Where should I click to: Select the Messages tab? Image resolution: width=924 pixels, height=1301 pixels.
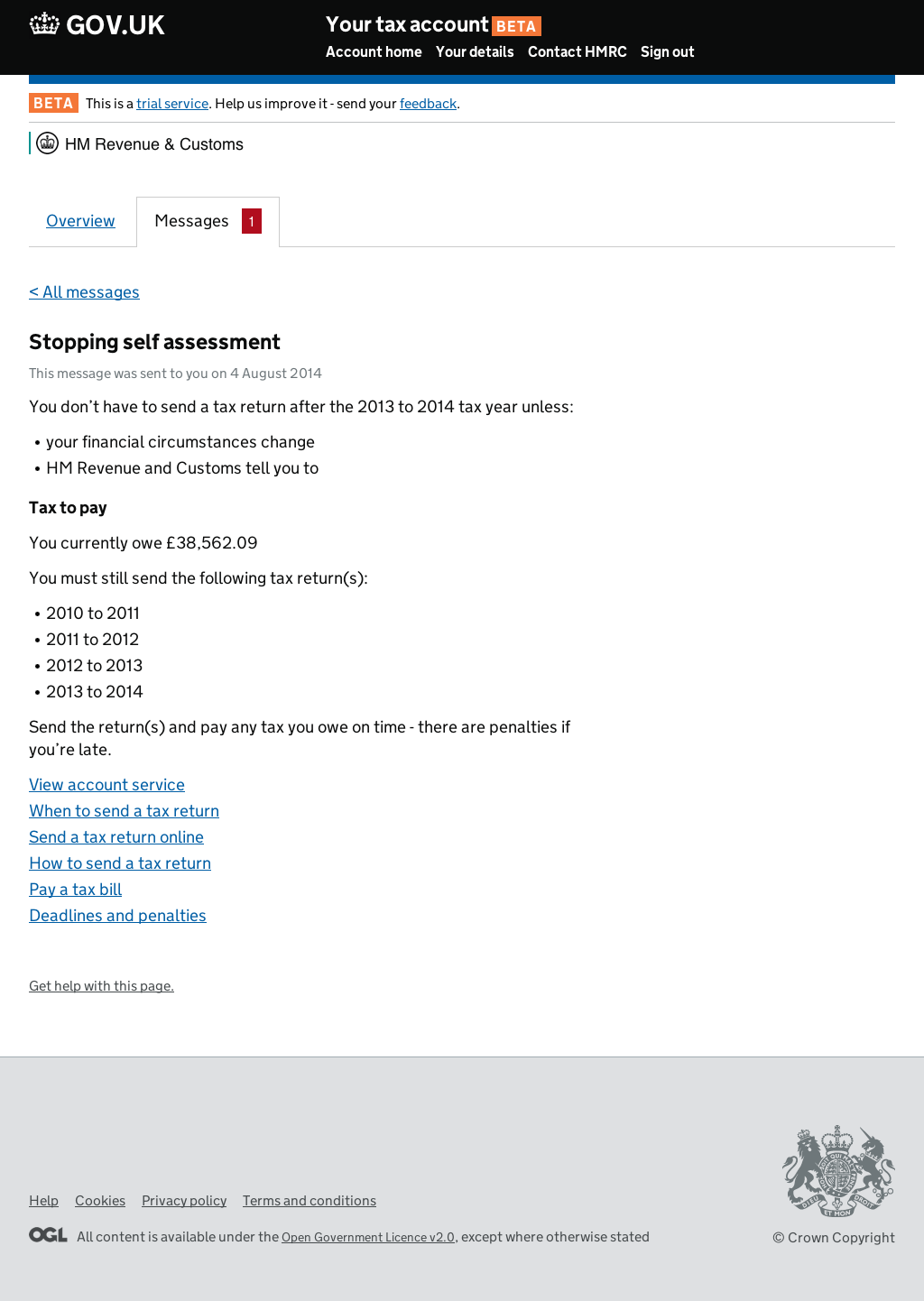pos(191,221)
